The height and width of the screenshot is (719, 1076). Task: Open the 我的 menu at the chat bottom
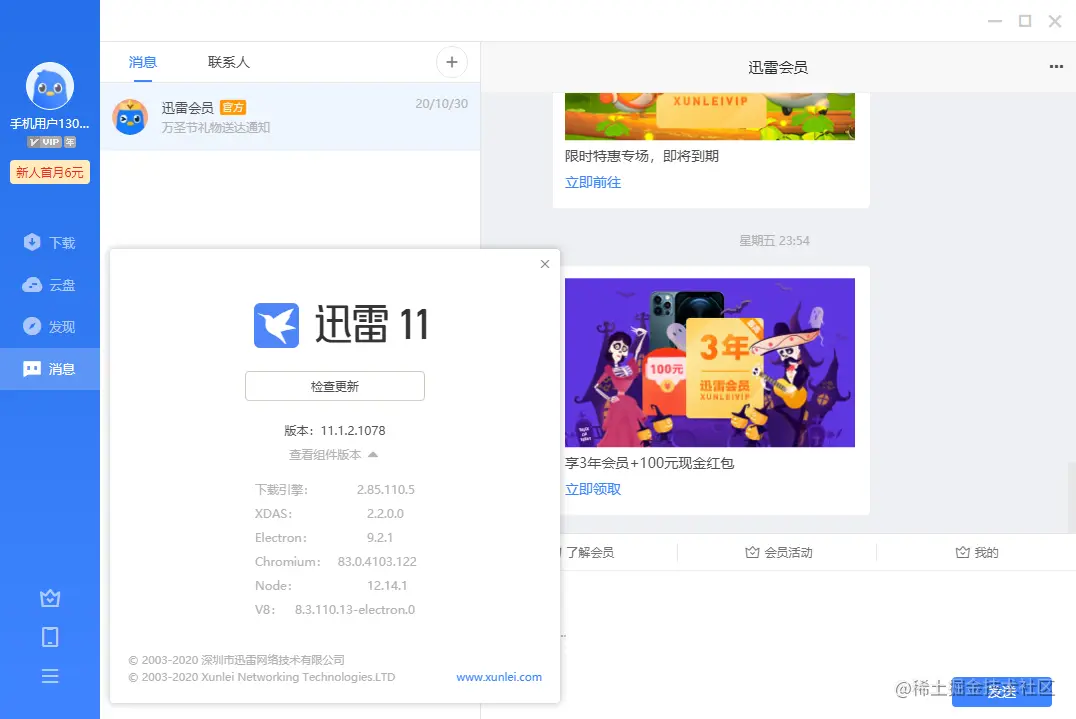pyautogui.click(x=976, y=553)
